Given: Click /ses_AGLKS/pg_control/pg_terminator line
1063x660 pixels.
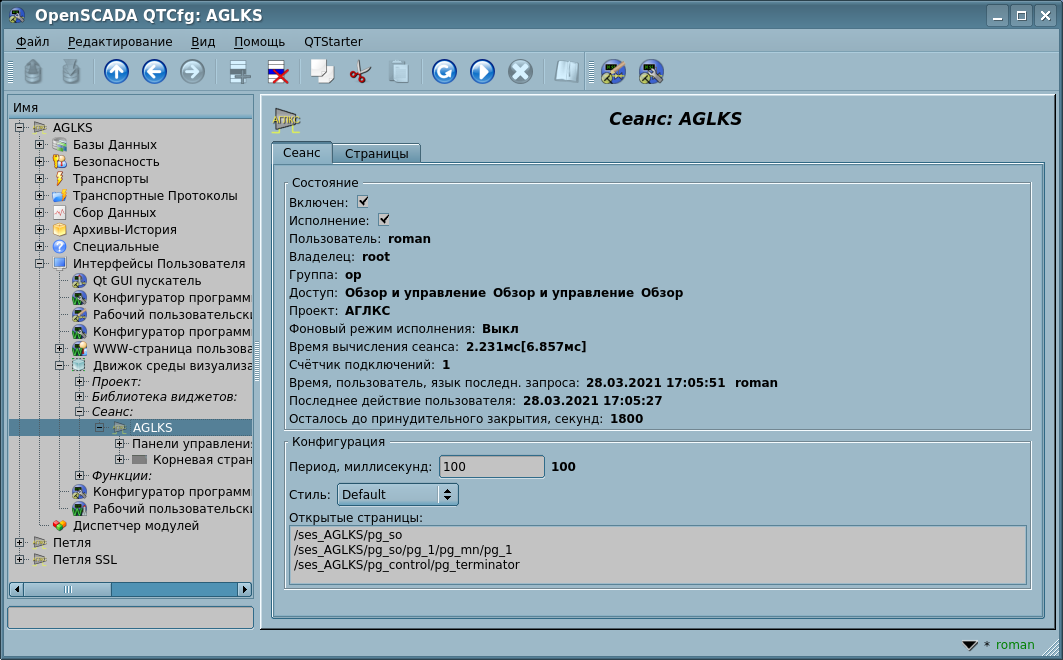Looking at the screenshot, I should (x=407, y=564).
